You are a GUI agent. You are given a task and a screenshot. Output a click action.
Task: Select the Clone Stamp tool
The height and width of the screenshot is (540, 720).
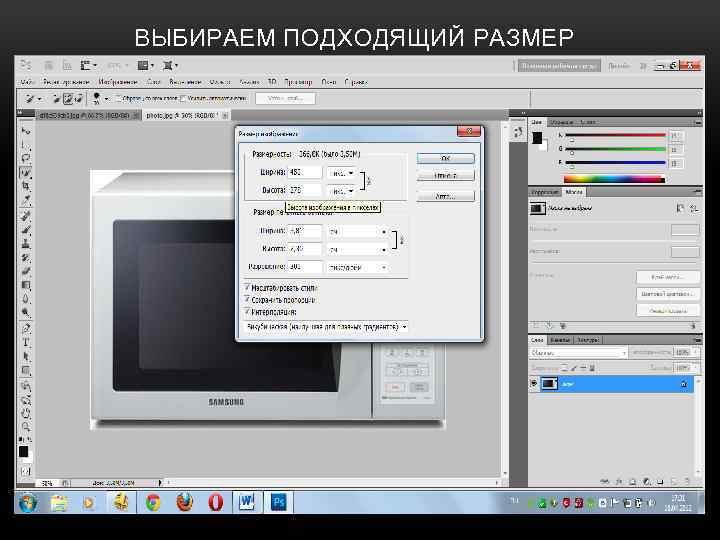coord(26,243)
